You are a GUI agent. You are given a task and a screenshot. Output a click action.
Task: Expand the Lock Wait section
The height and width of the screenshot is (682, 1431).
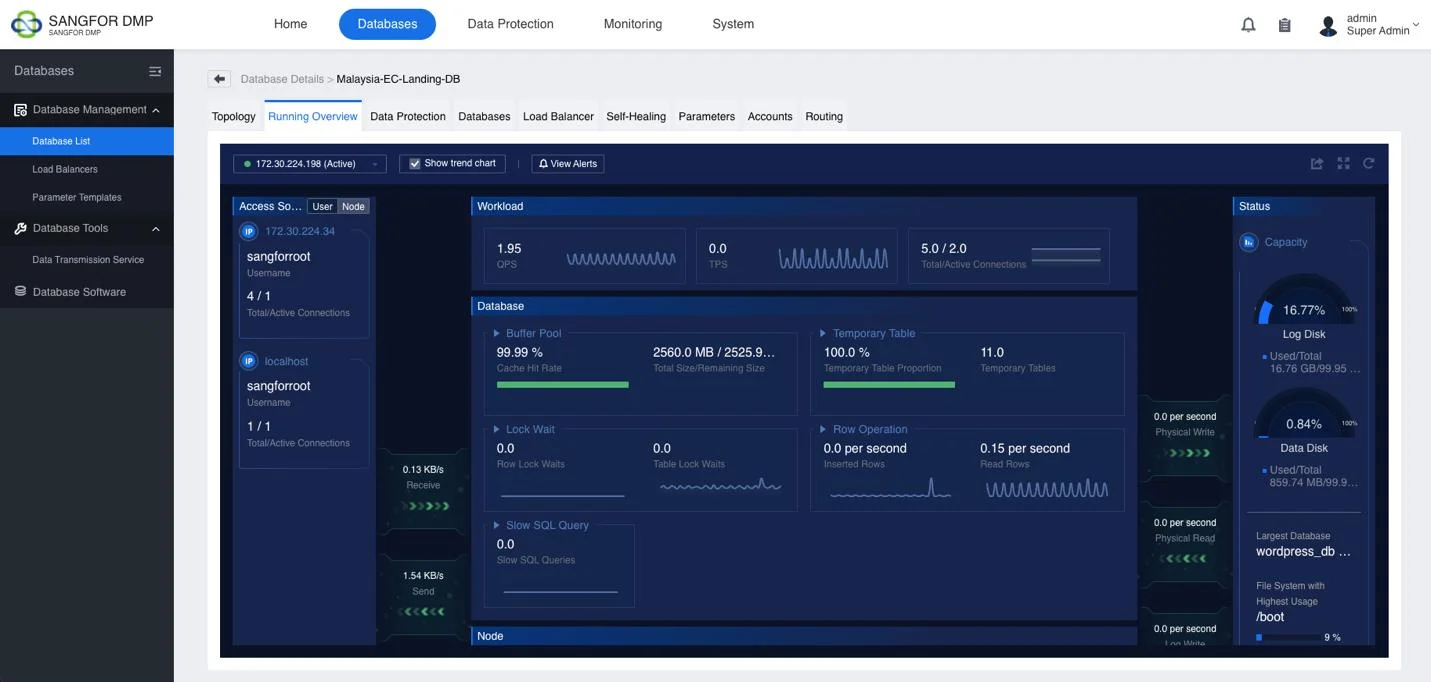point(496,430)
